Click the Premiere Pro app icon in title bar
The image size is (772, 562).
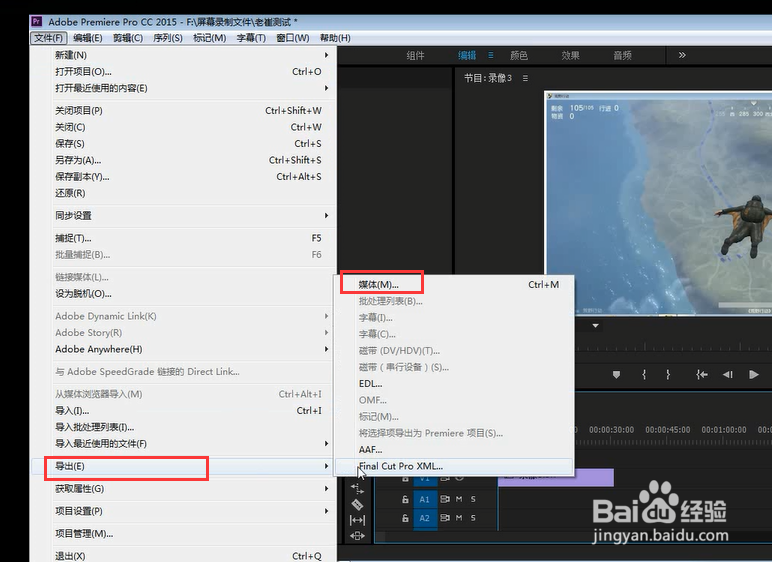pyautogui.click(x=36, y=21)
